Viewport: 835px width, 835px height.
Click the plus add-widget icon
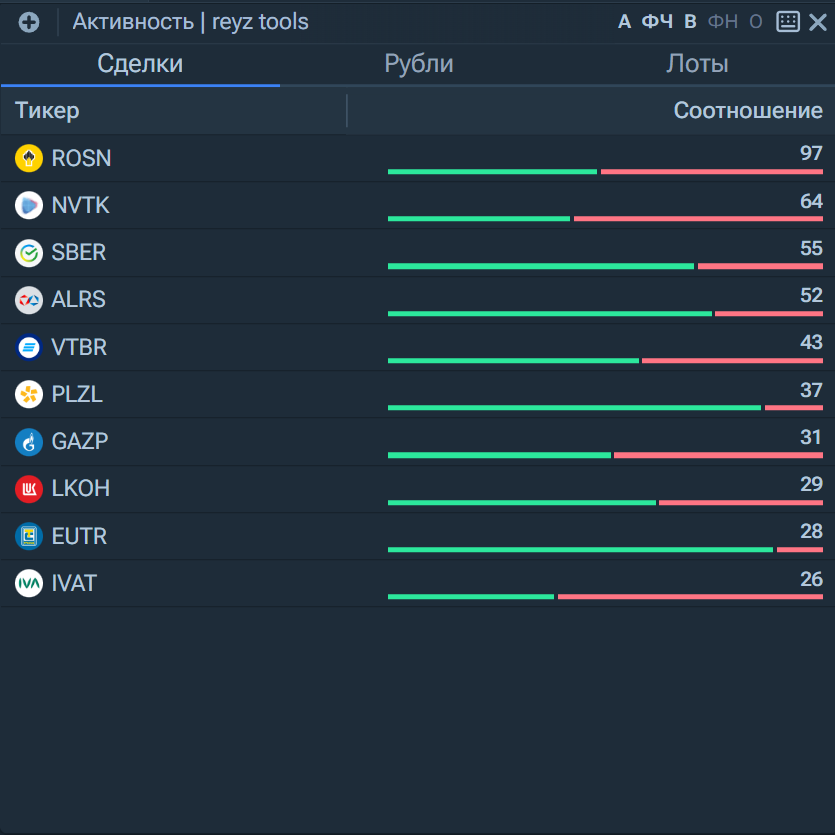point(29,22)
